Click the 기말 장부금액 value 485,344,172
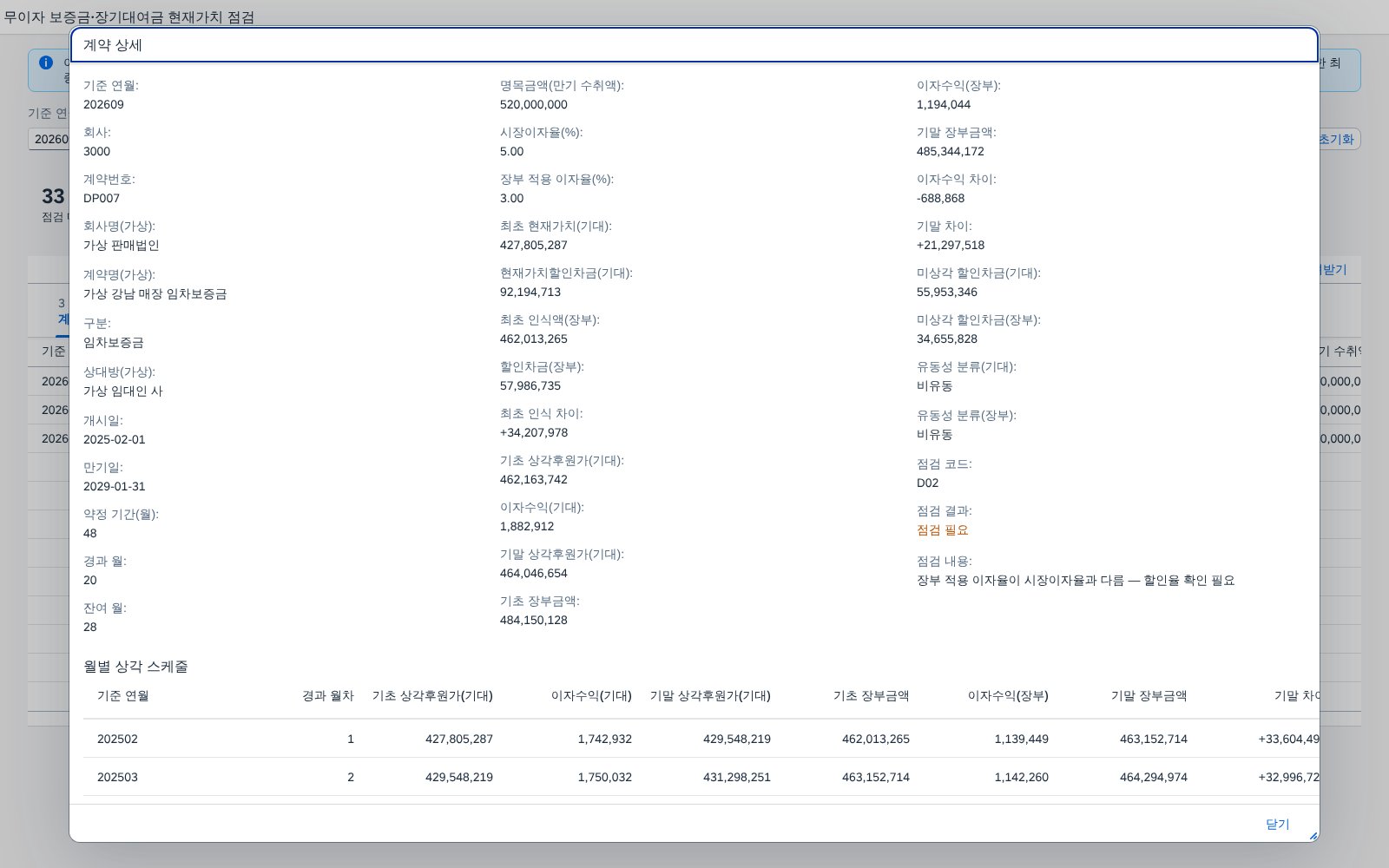 (951, 151)
